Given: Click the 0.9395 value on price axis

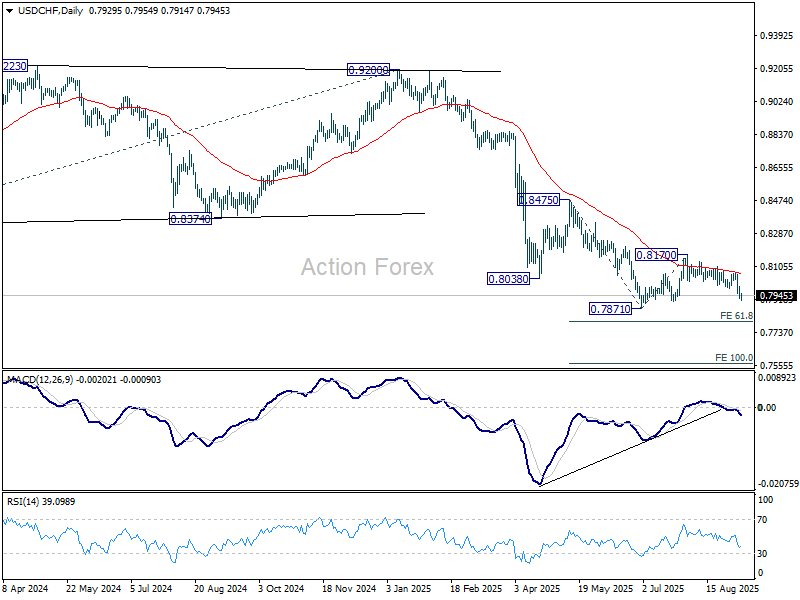Looking at the screenshot, I should [776, 36].
